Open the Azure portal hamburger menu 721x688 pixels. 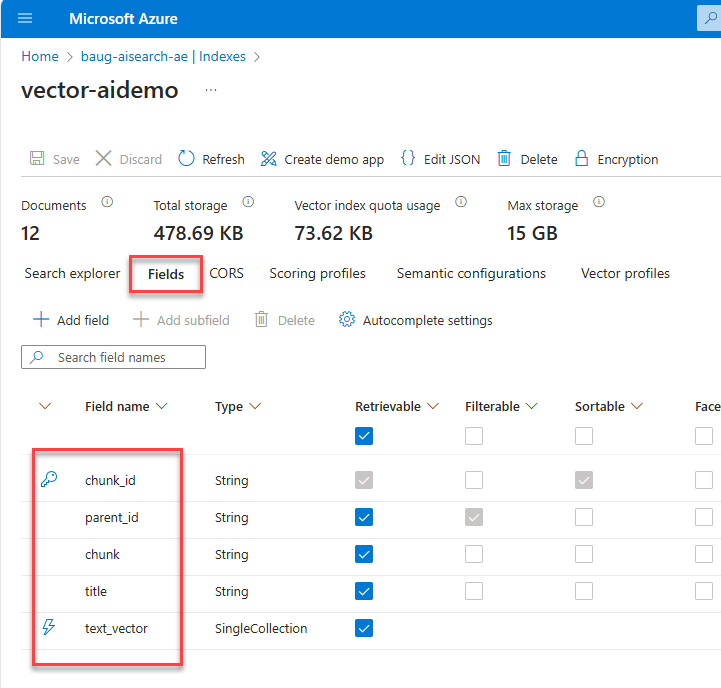coord(25,19)
